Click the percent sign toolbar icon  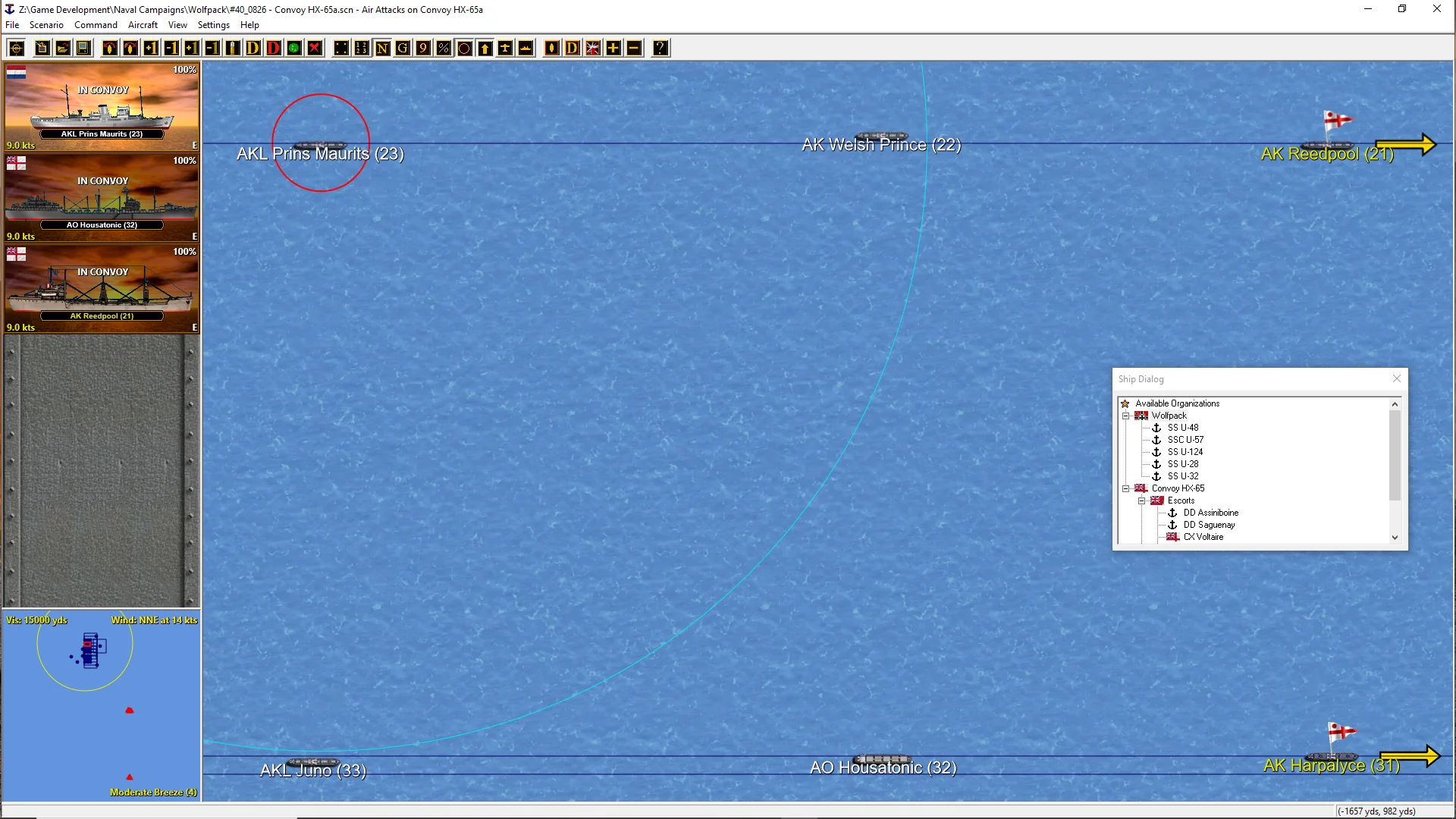[x=444, y=49]
